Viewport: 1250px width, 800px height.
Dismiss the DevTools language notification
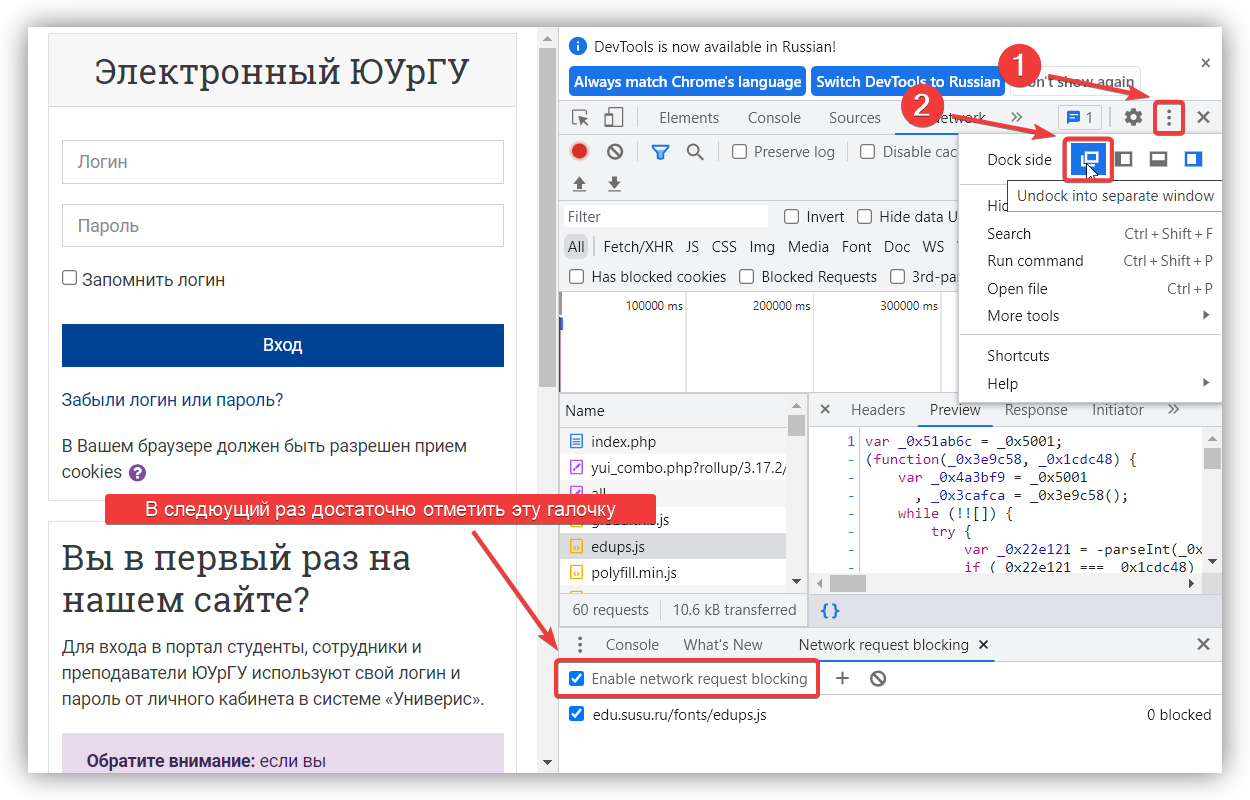pos(1205,62)
